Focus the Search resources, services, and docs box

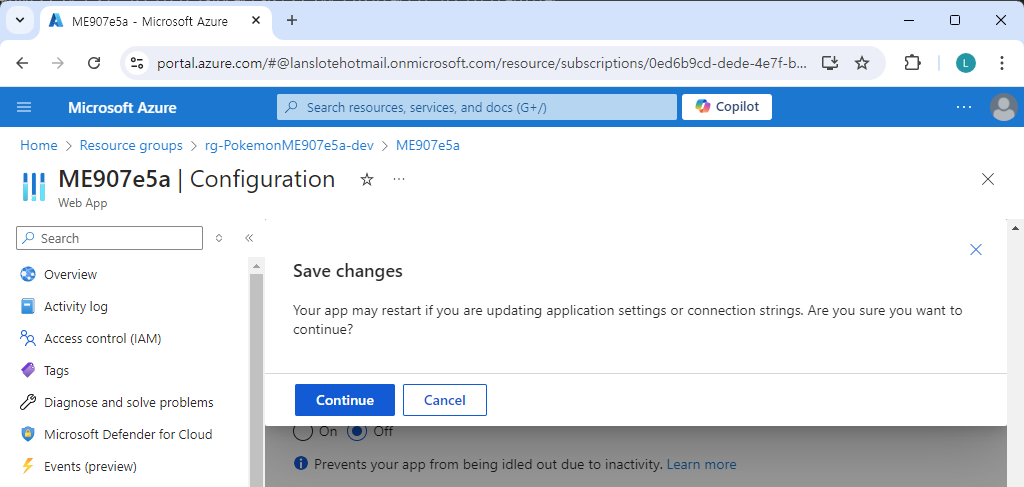click(x=477, y=107)
